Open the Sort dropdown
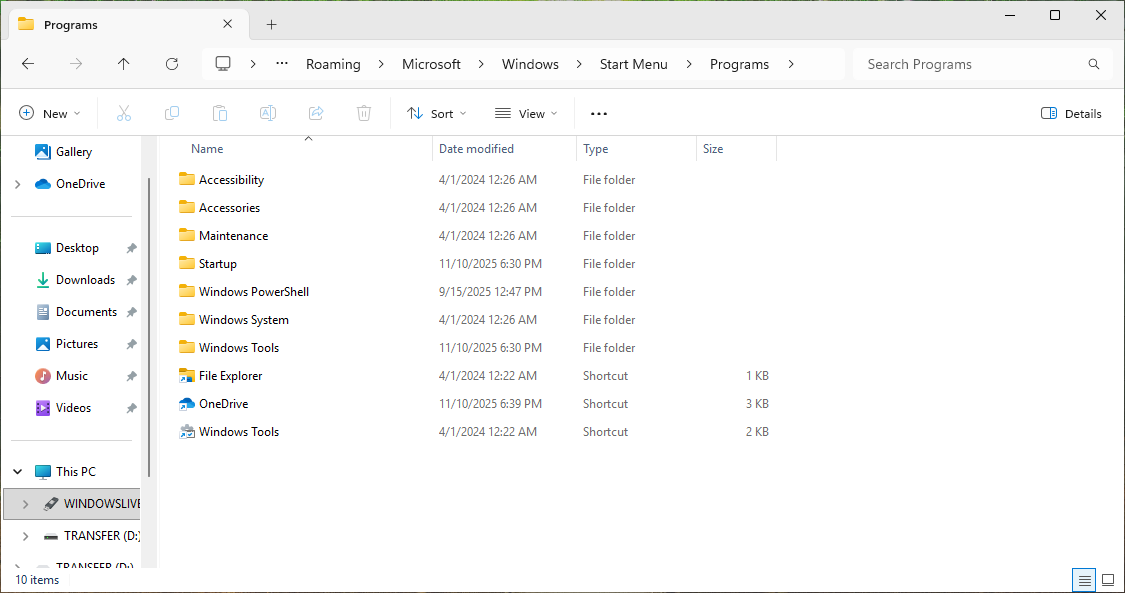 [x=437, y=114]
